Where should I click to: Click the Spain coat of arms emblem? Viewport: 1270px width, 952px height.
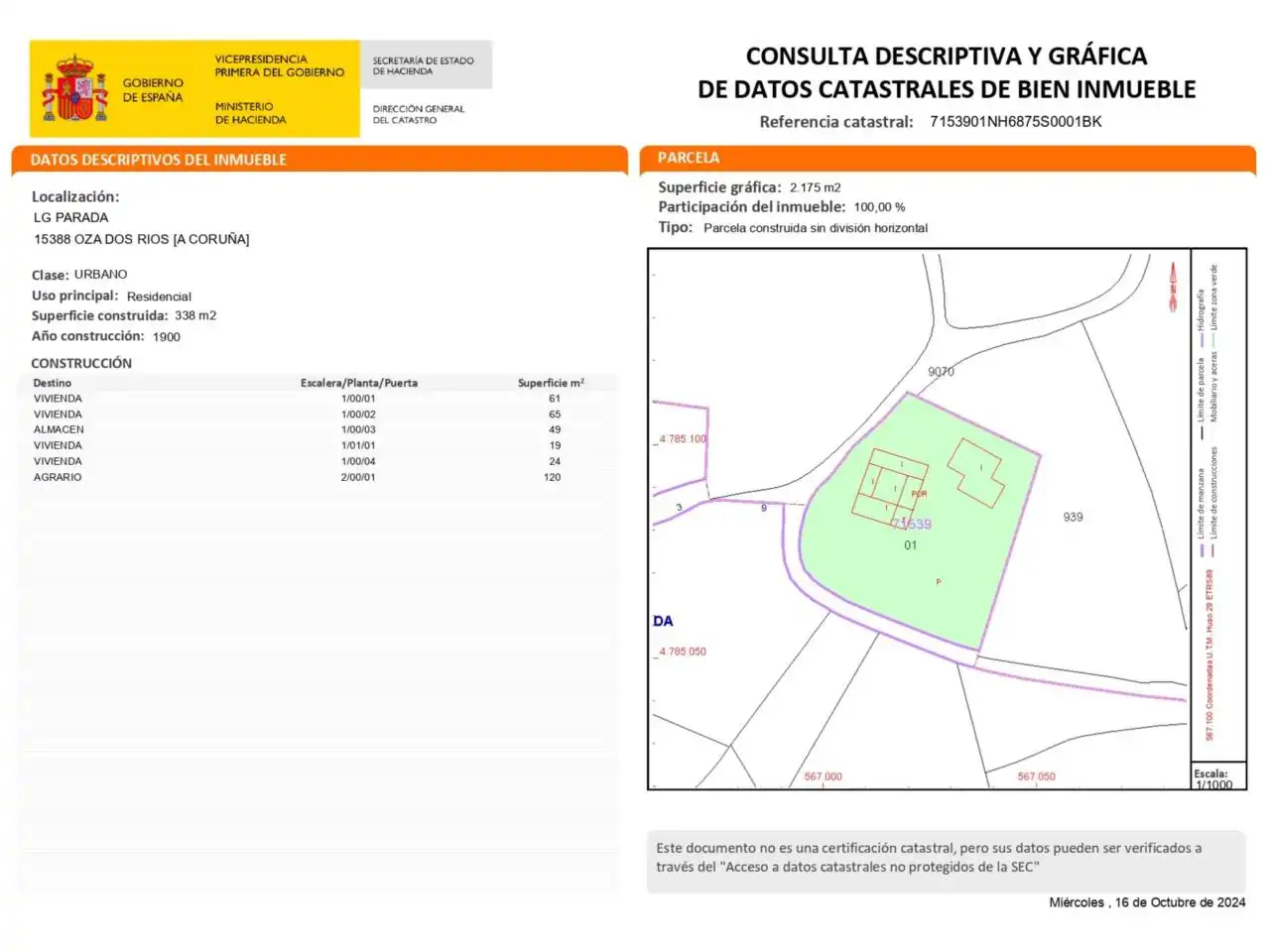tap(74, 88)
